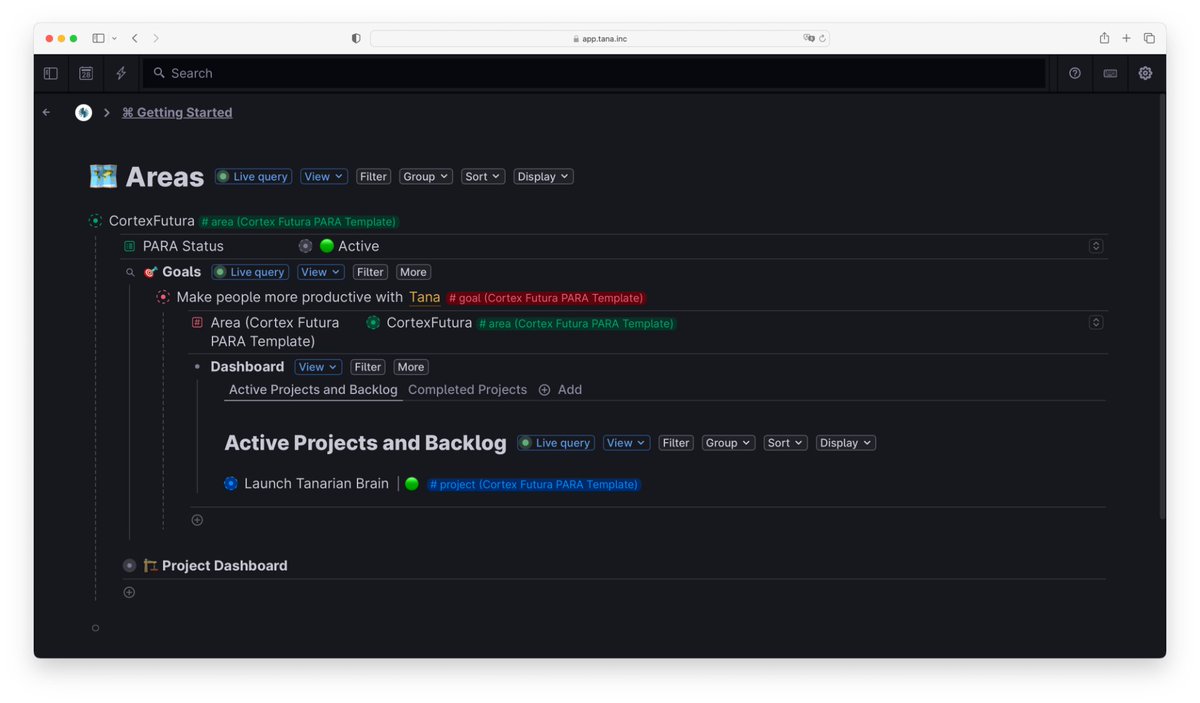This screenshot has width=1200, height=703.
Task: Open the keyboard shortcuts icon
Action: click(1110, 73)
